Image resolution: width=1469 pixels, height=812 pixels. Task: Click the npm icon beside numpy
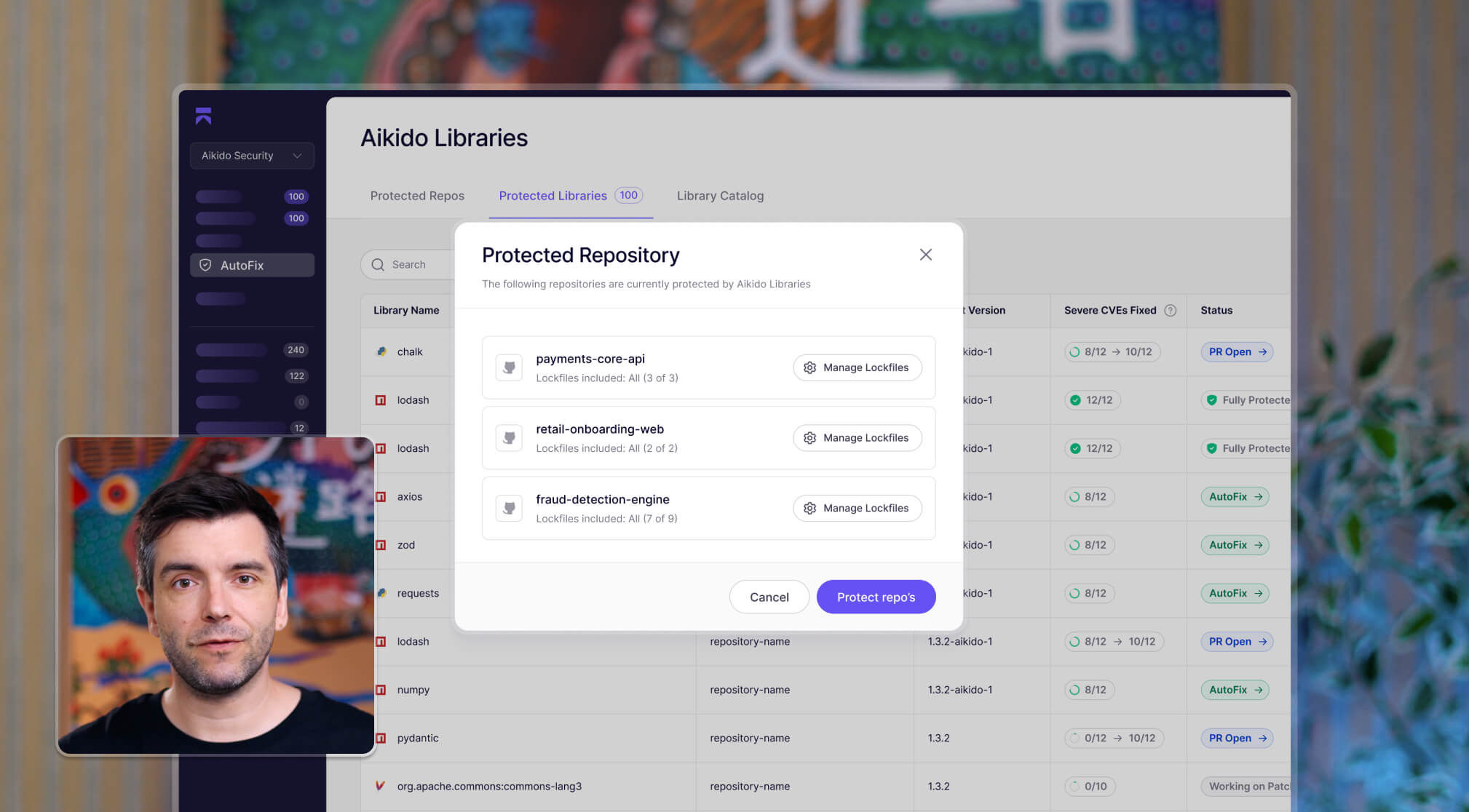(381, 690)
